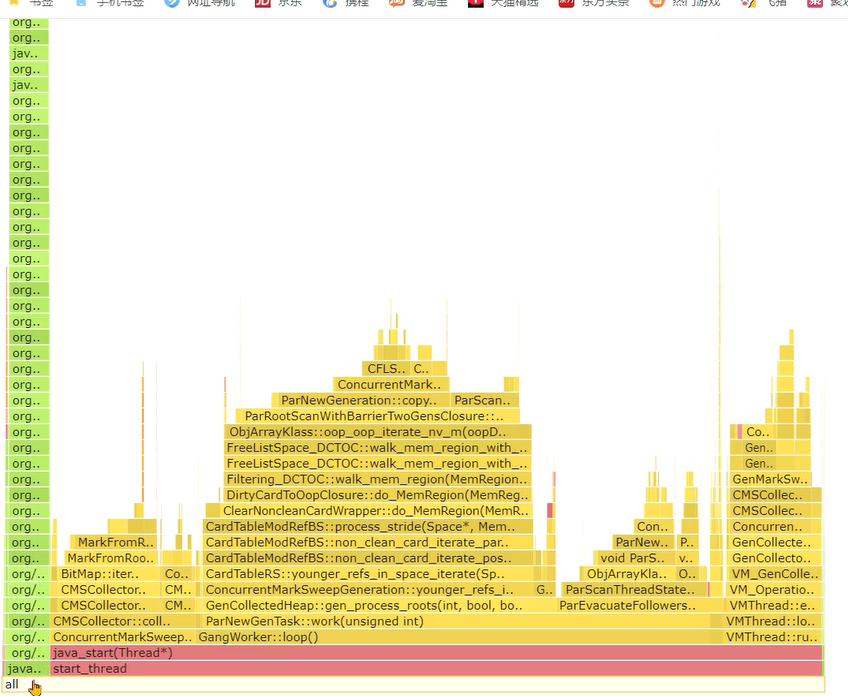Click the ObjArrayKlass::oop_oop_iterate_nv_m frame
This screenshot has height=696, width=848.
[x=378, y=432]
